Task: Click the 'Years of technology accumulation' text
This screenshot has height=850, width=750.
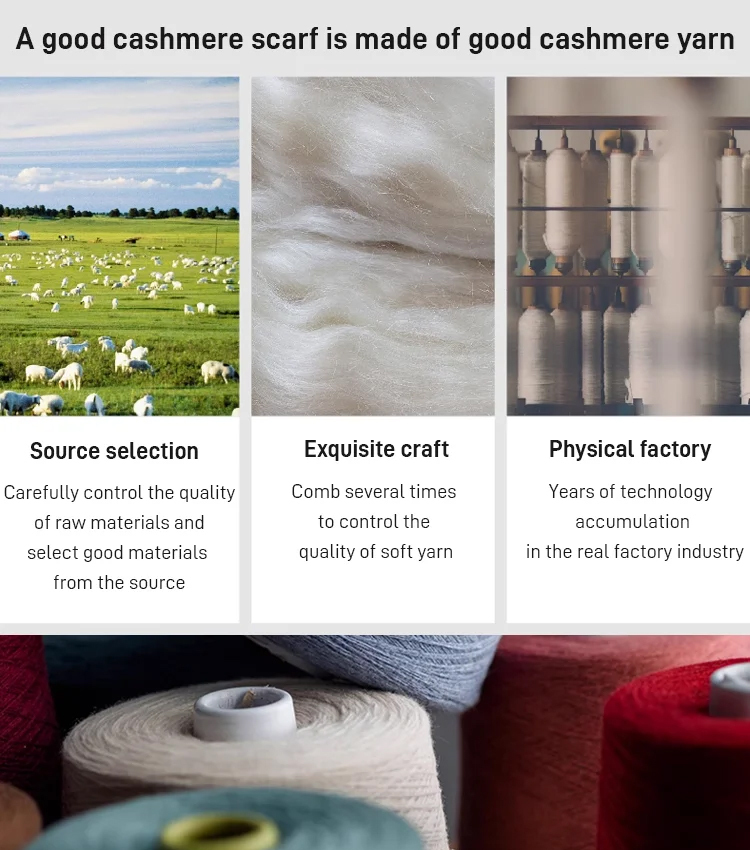Action: [x=631, y=506]
